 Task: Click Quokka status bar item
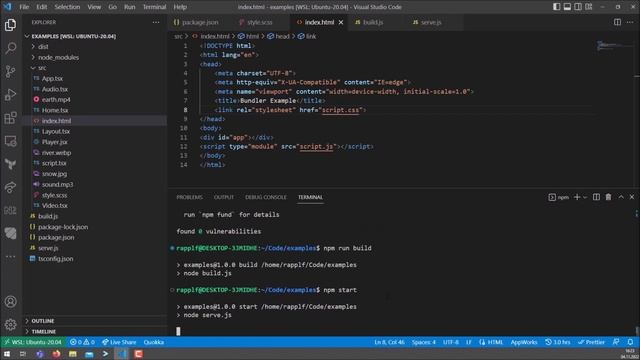click(154, 342)
